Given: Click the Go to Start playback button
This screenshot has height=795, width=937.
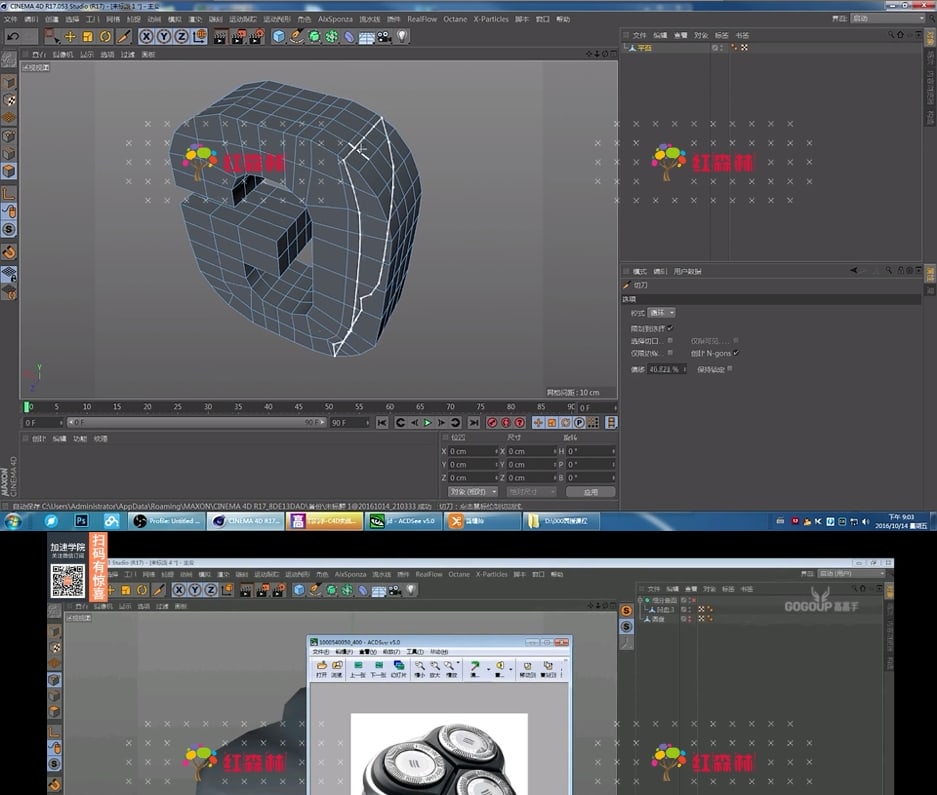Looking at the screenshot, I should coord(382,423).
